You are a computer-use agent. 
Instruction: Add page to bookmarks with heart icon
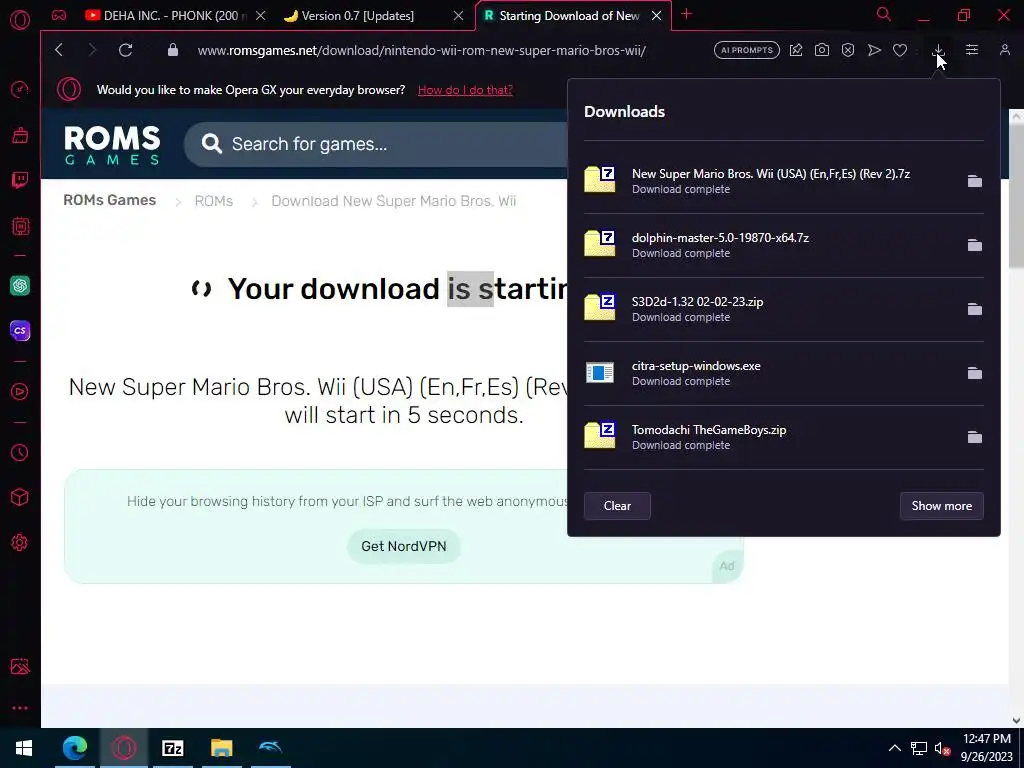pos(900,50)
